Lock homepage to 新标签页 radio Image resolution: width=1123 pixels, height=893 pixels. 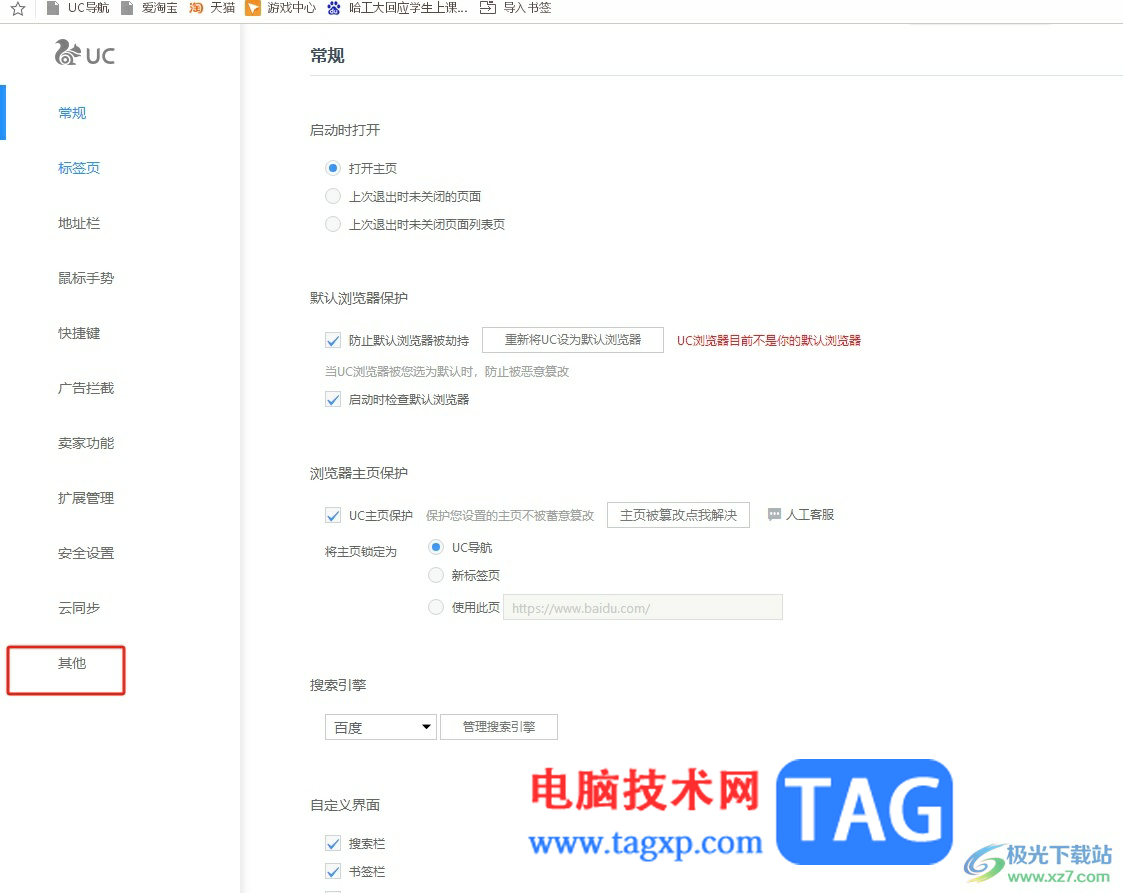(x=436, y=575)
